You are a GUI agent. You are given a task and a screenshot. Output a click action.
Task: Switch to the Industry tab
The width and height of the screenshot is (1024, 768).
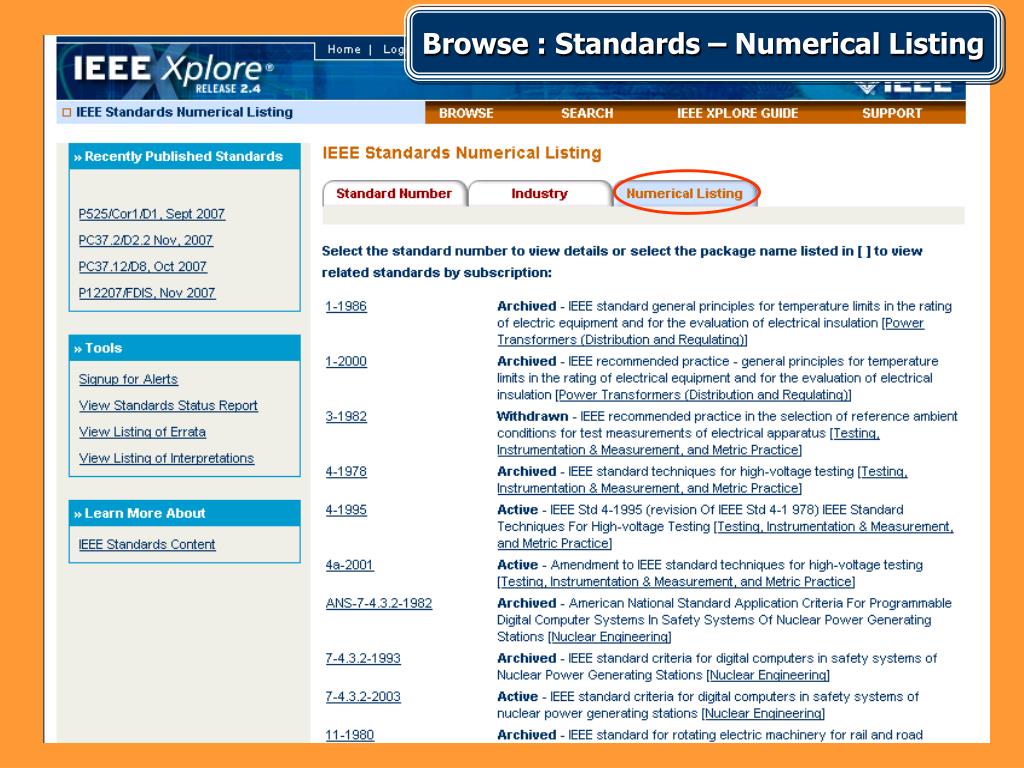pyautogui.click(x=539, y=193)
